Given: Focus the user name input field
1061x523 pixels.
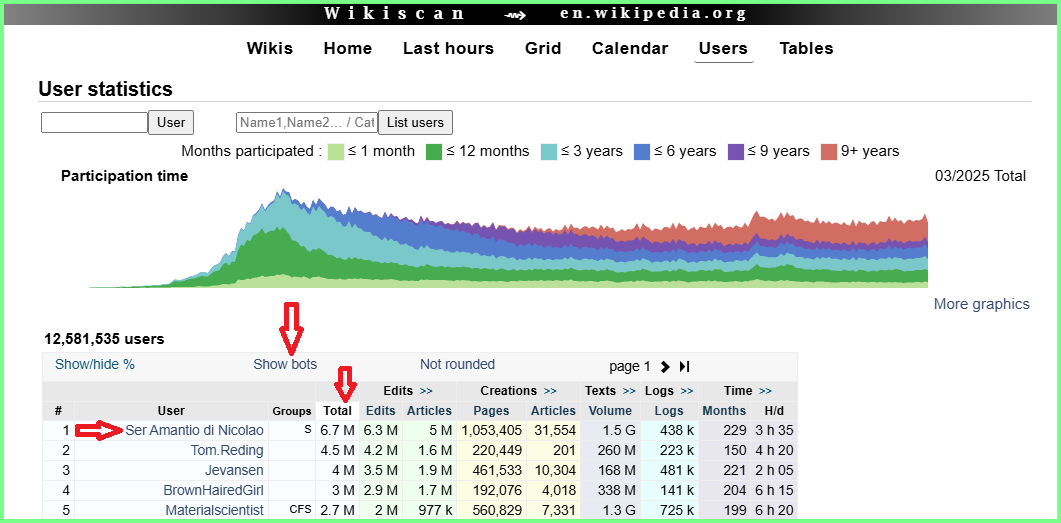Looking at the screenshot, I should [95, 122].
